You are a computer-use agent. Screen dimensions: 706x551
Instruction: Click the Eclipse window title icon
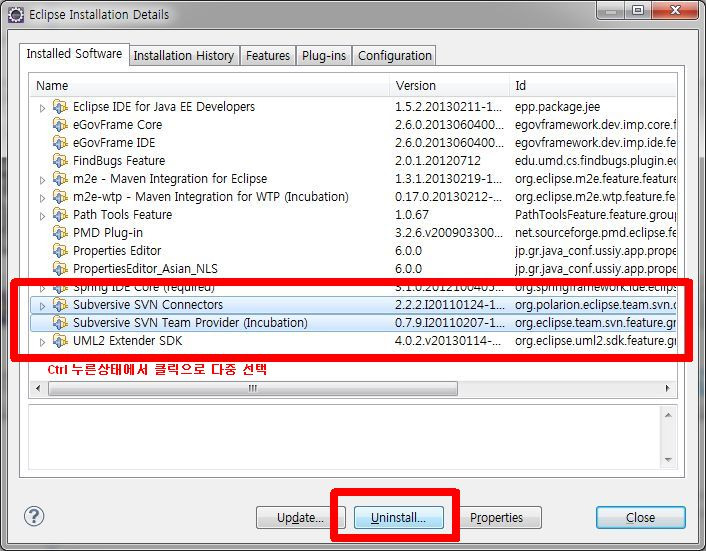coord(16,15)
